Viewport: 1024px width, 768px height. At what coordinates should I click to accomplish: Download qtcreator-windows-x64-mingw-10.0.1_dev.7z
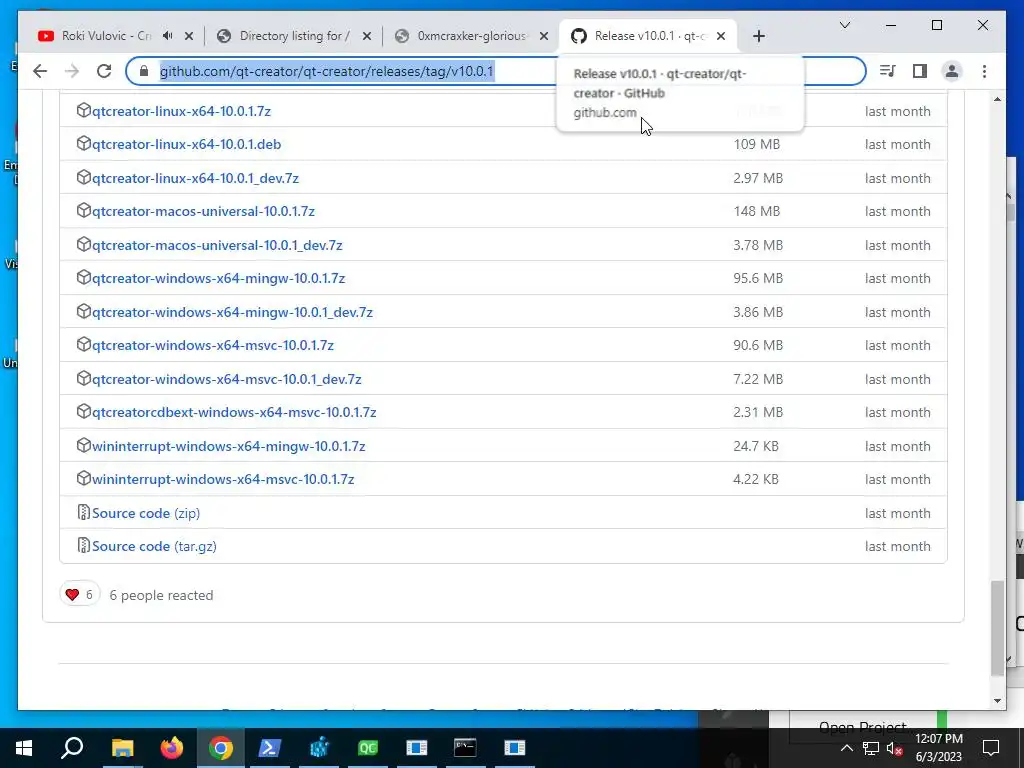(232, 313)
